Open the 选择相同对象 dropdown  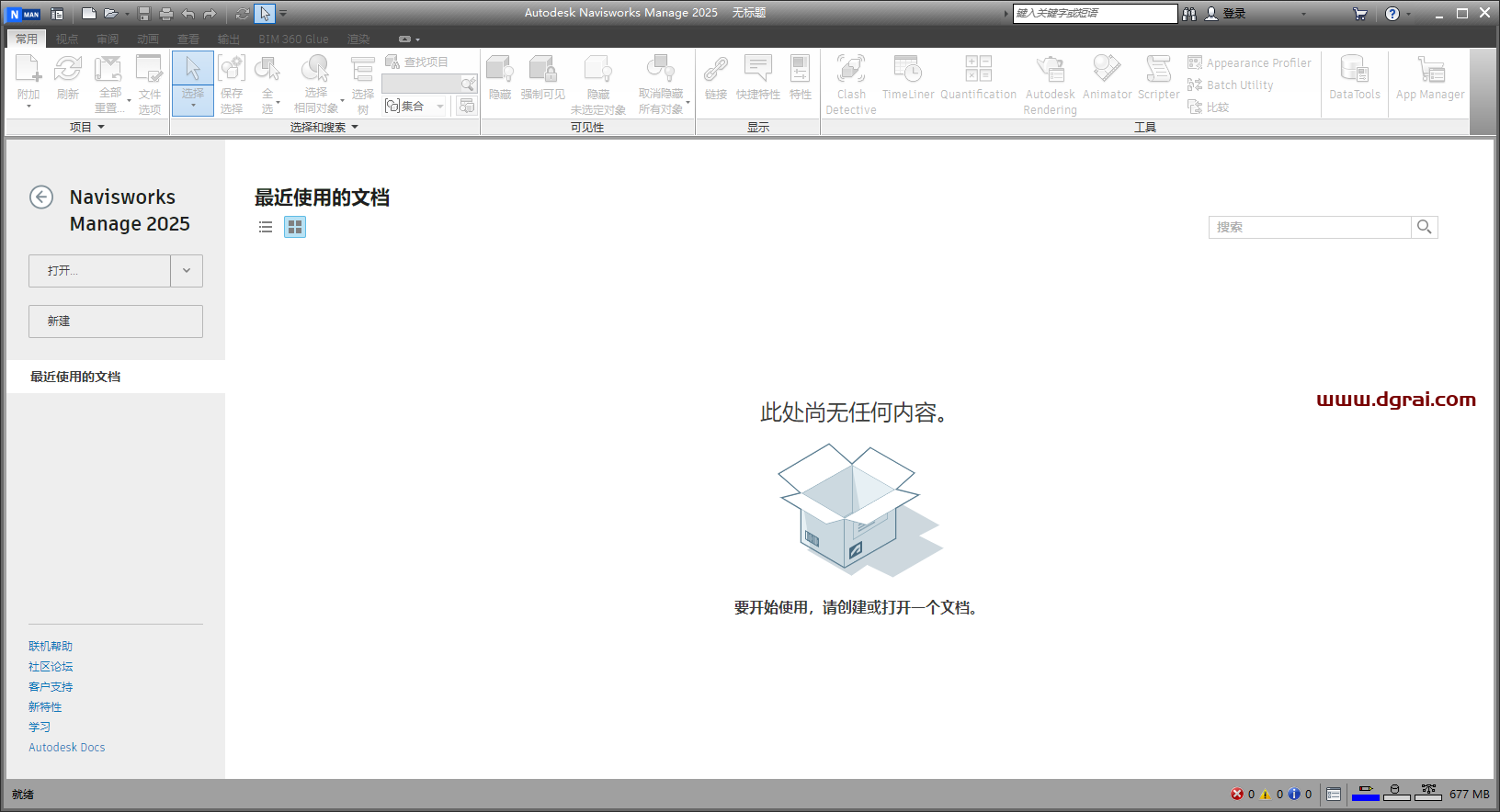[343, 101]
